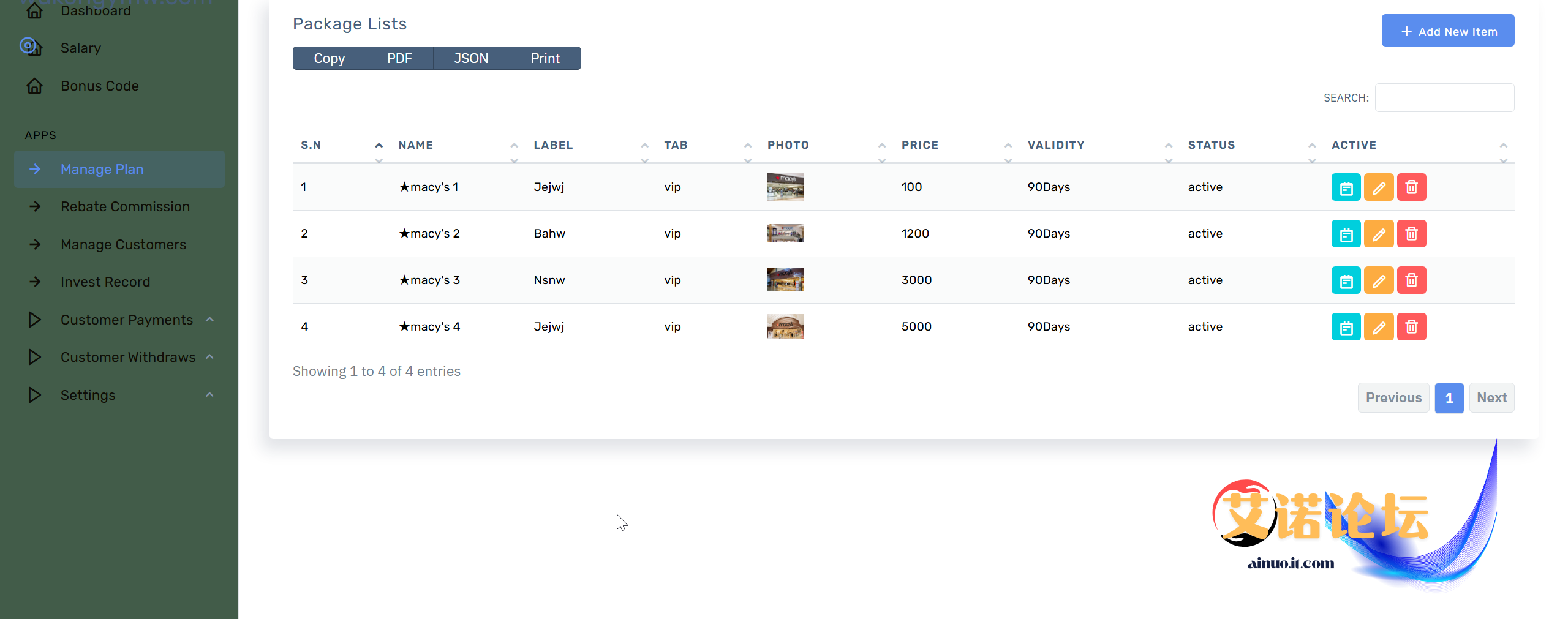Viewport: 1568px width, 619px height.
Task: Go to Manage Customers page
Action: [123, 244]
